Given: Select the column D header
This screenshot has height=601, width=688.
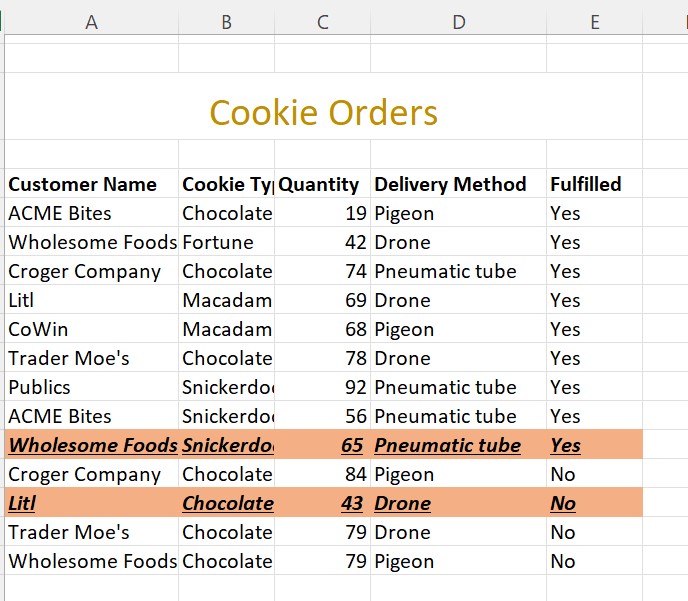Looking at the screenshot, I should [x=458, y=22].
